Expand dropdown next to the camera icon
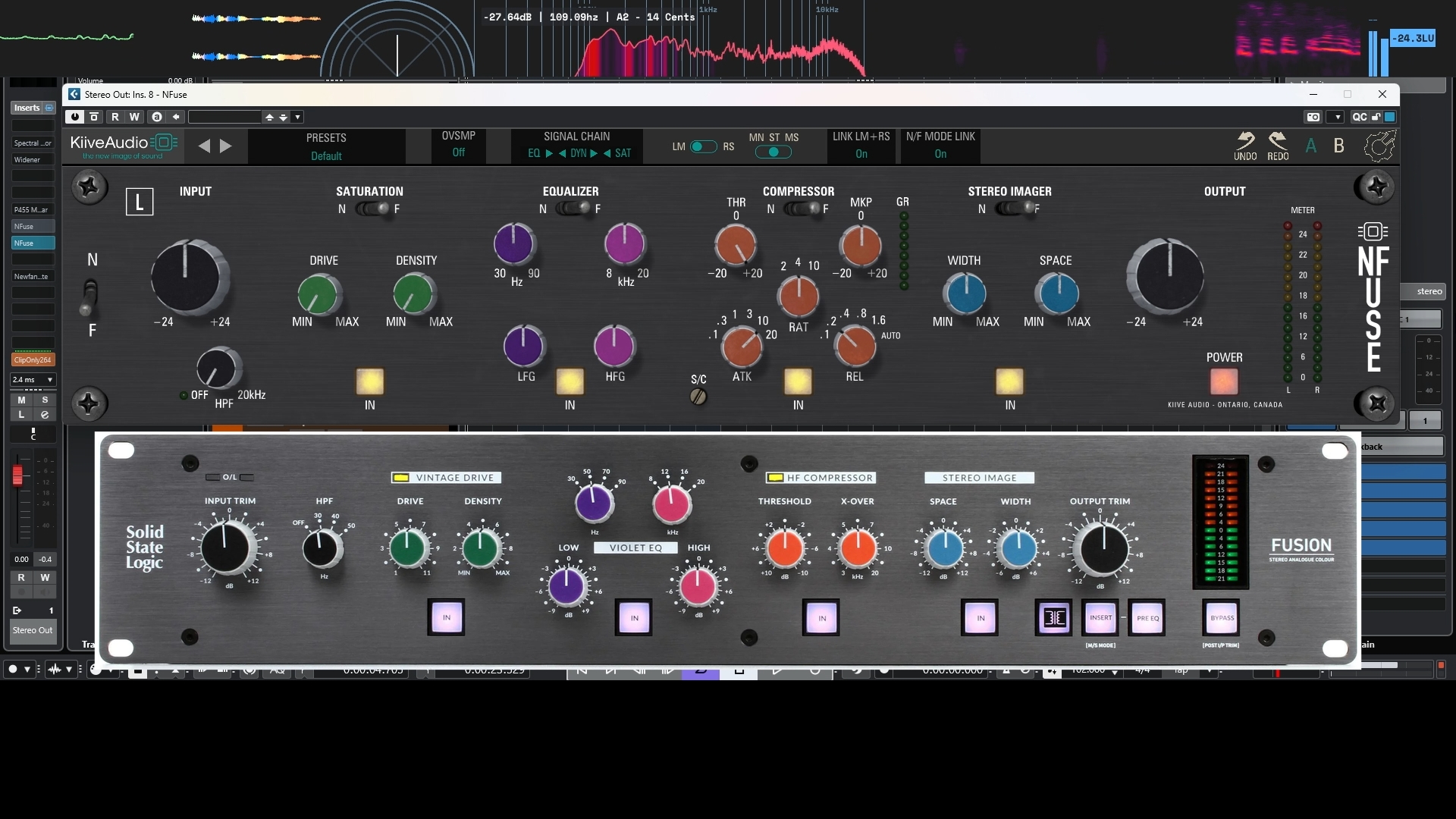1456x819 pixels. 1336,117
